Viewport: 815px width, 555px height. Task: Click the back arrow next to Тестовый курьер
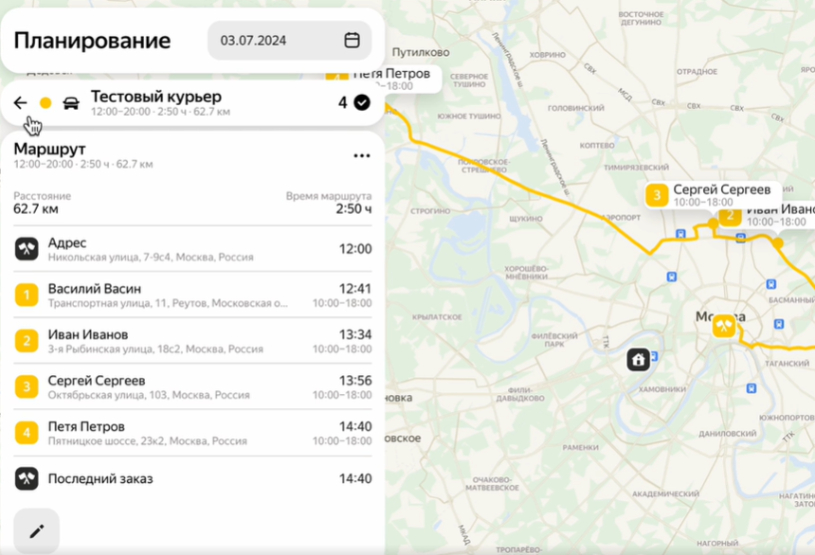click(x=20, y=103)
